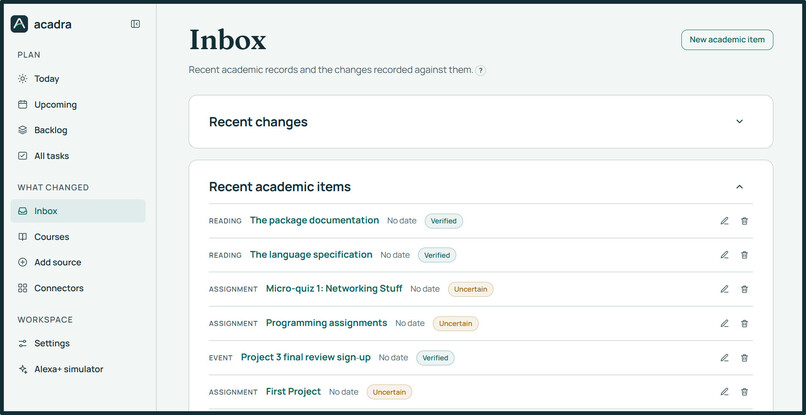
Task: Edit First Project row
Action: click(724, 392)
